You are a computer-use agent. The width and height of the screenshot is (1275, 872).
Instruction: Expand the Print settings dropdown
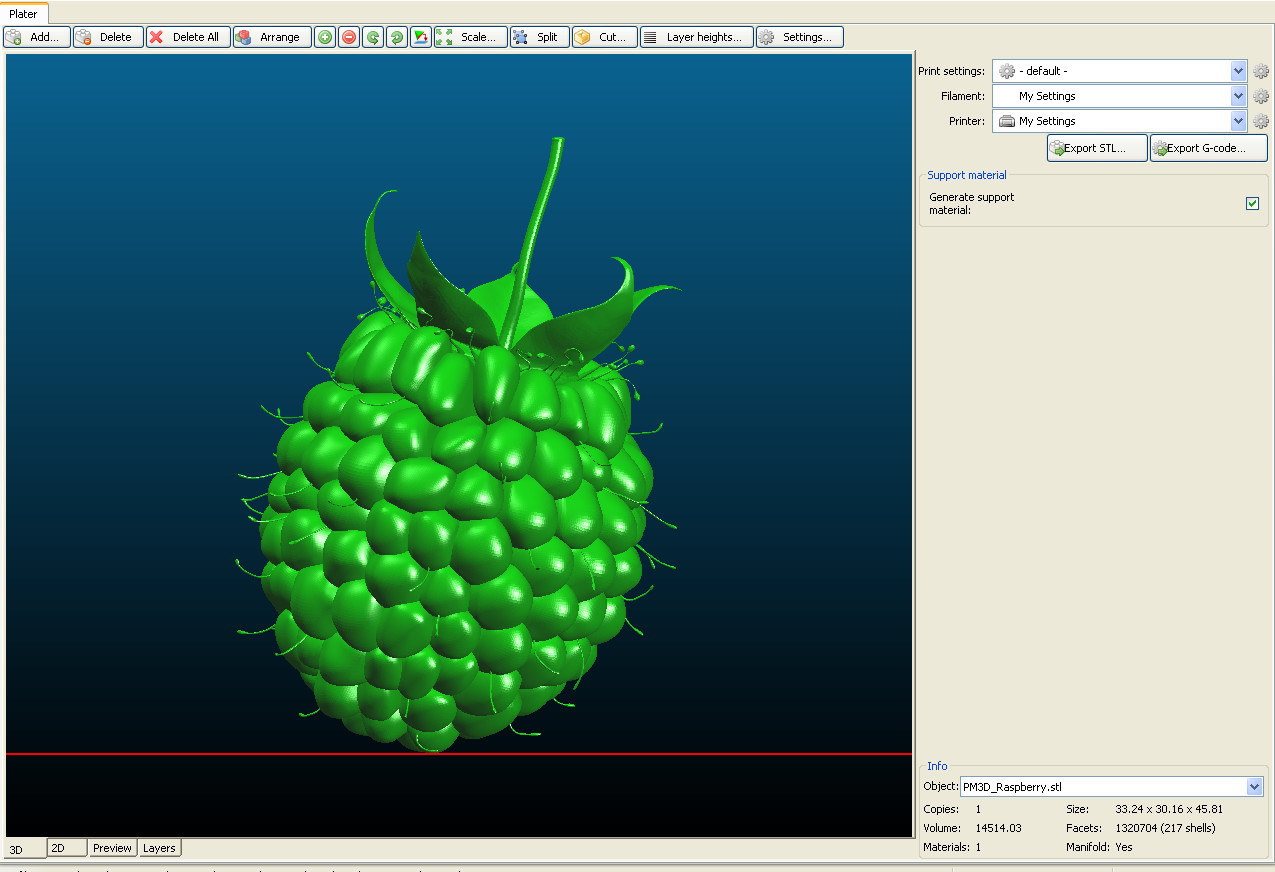1239,71
